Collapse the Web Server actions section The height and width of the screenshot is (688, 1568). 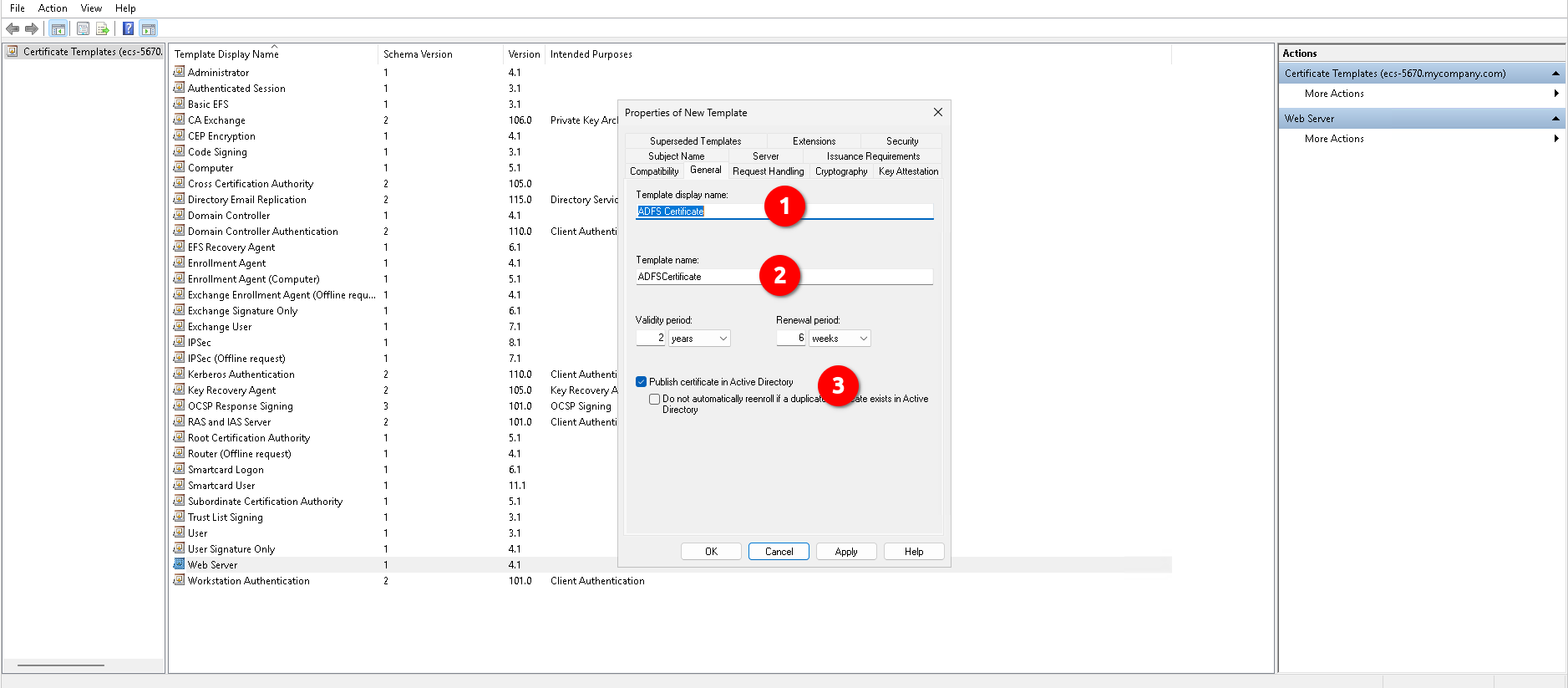(x=1555, y=119)
